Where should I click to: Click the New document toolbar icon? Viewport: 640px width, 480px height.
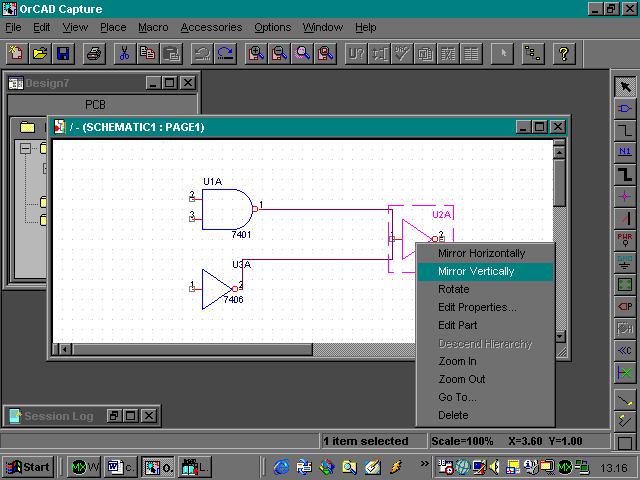tap(17, 53)
